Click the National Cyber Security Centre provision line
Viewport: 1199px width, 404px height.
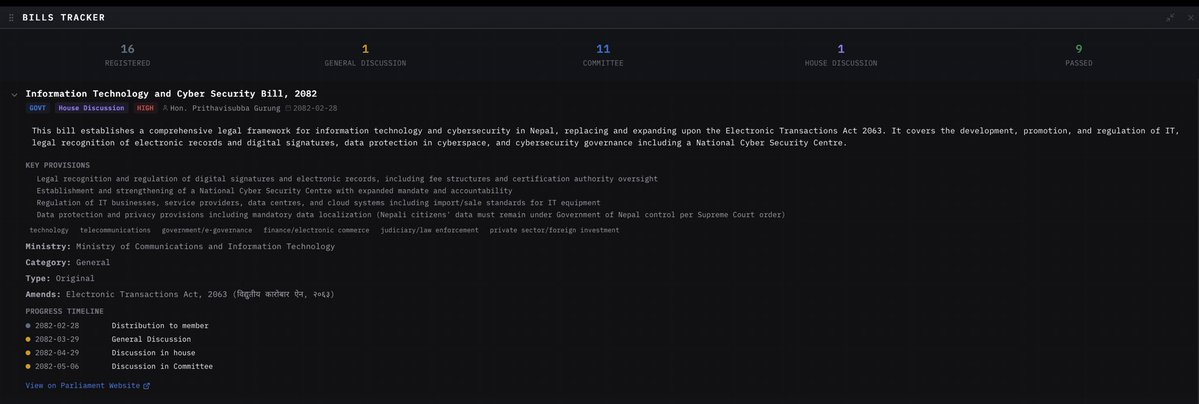pos(274,191)
